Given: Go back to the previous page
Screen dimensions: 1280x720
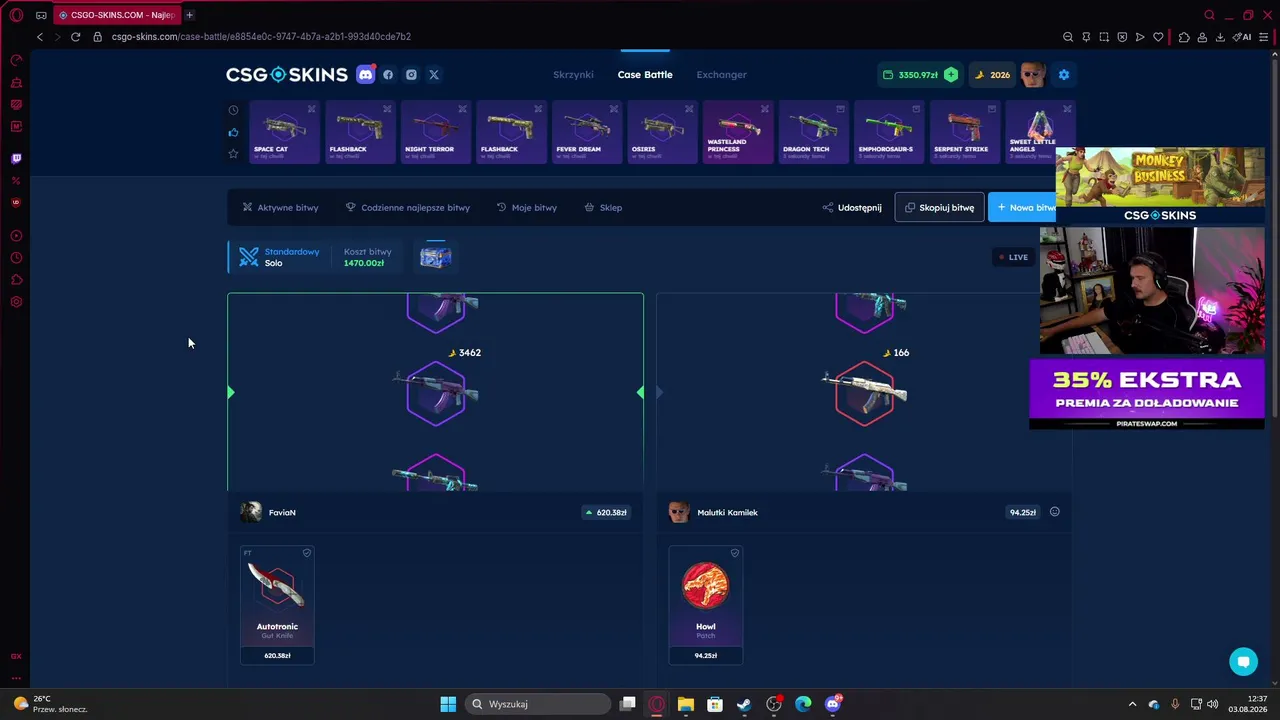Looking at the screenshot, I should pyautogui.click(x=40, y=37).
